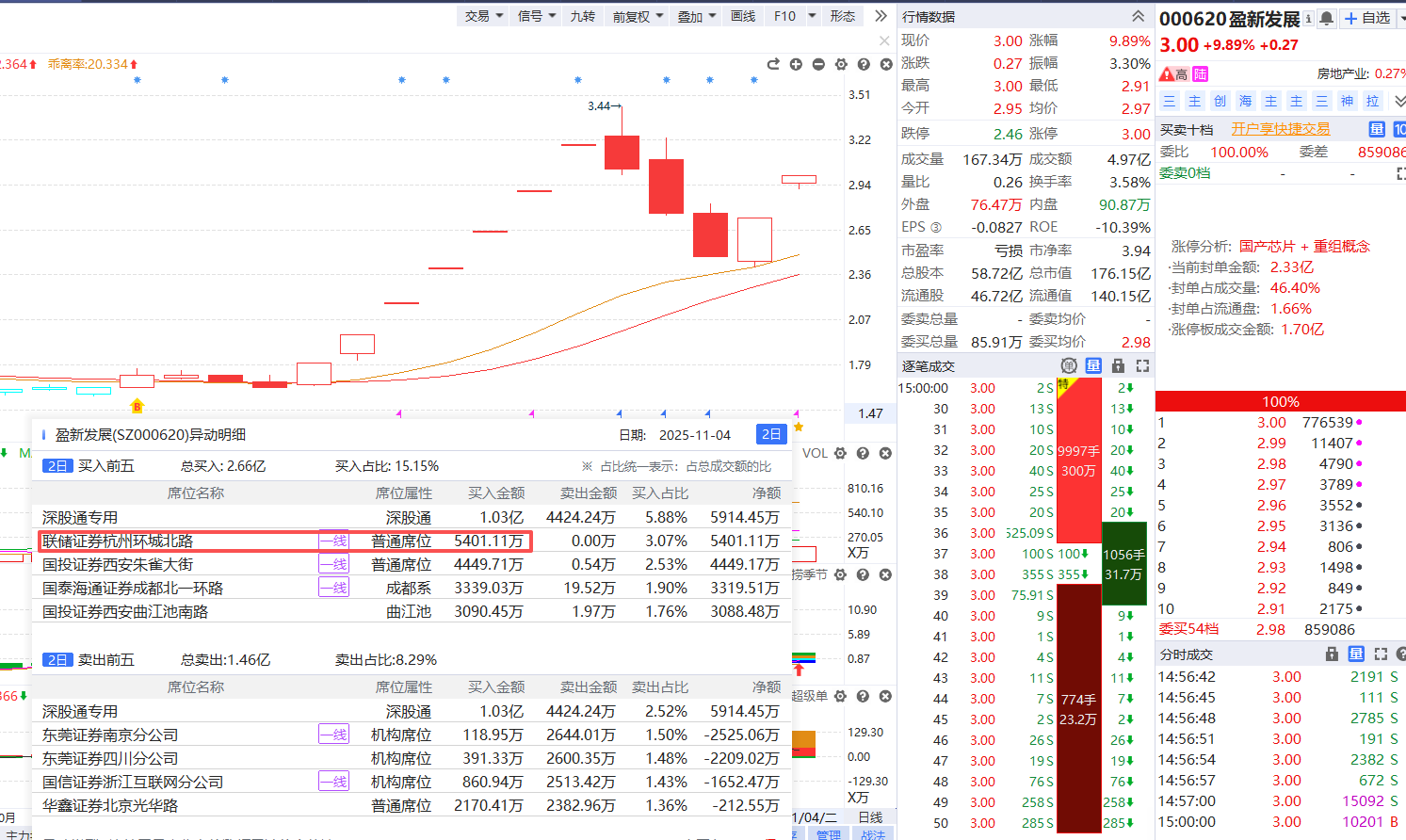Toggle the 量 button in 分时成交 header
This screenshot has height=840, width=1406.
click(x=1356, y=654)
